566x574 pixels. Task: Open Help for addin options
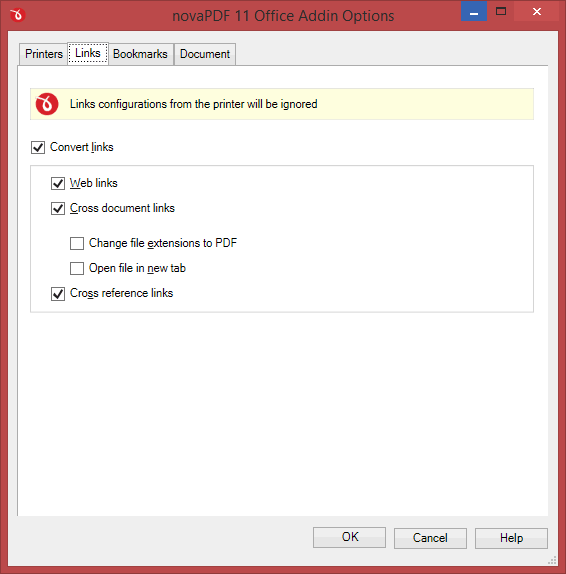511,538
